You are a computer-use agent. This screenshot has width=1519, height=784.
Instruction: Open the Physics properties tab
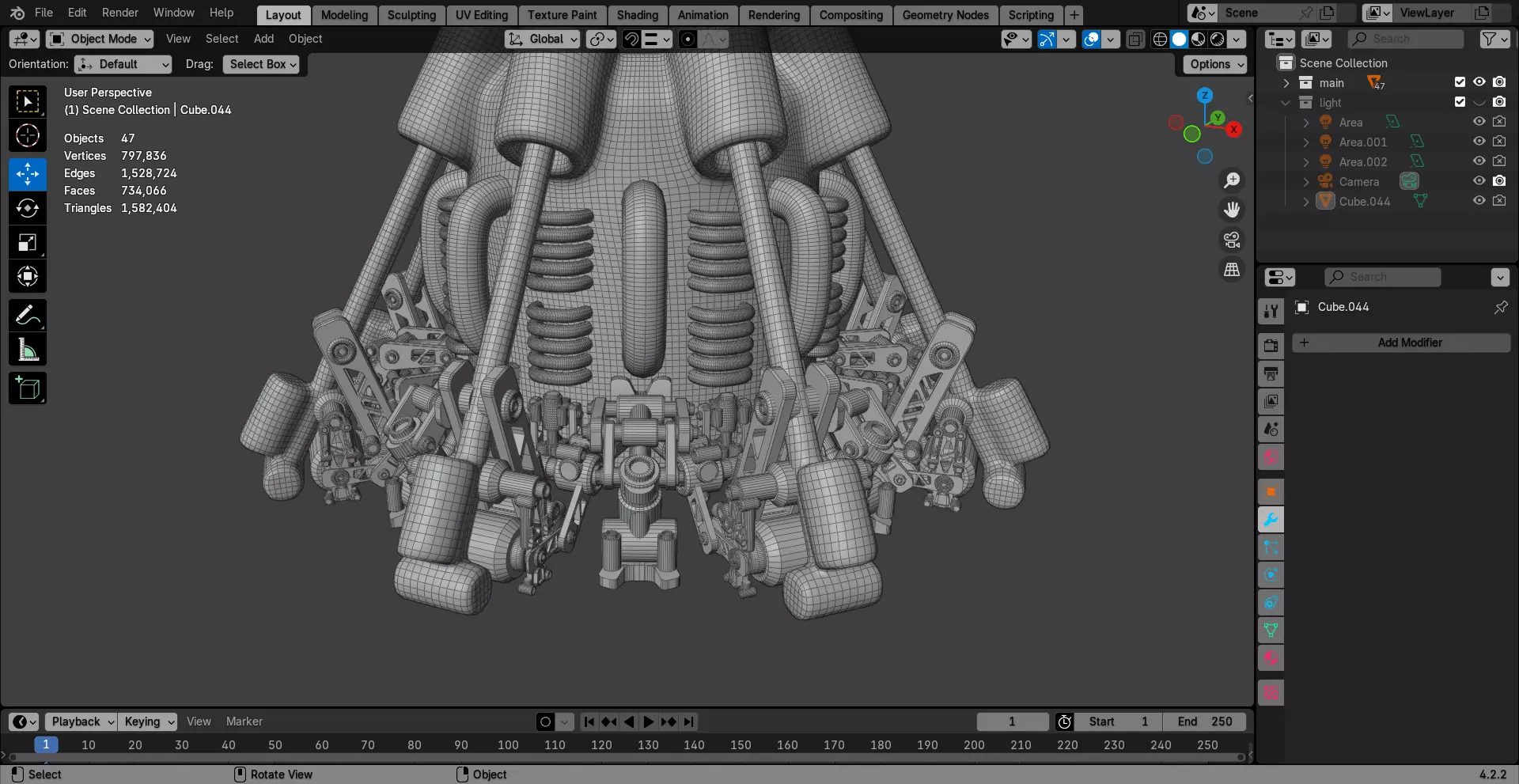[1271, 575]
